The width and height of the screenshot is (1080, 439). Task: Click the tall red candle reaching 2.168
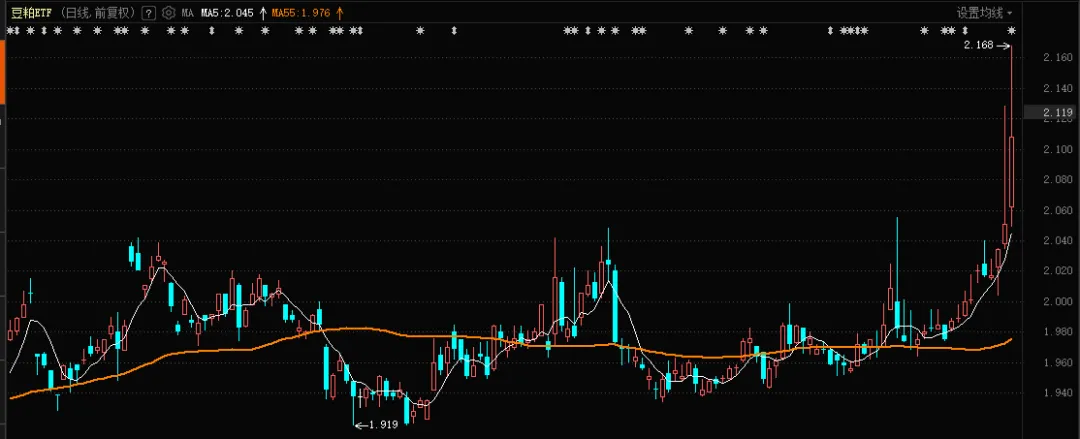tap(1011, 172)
